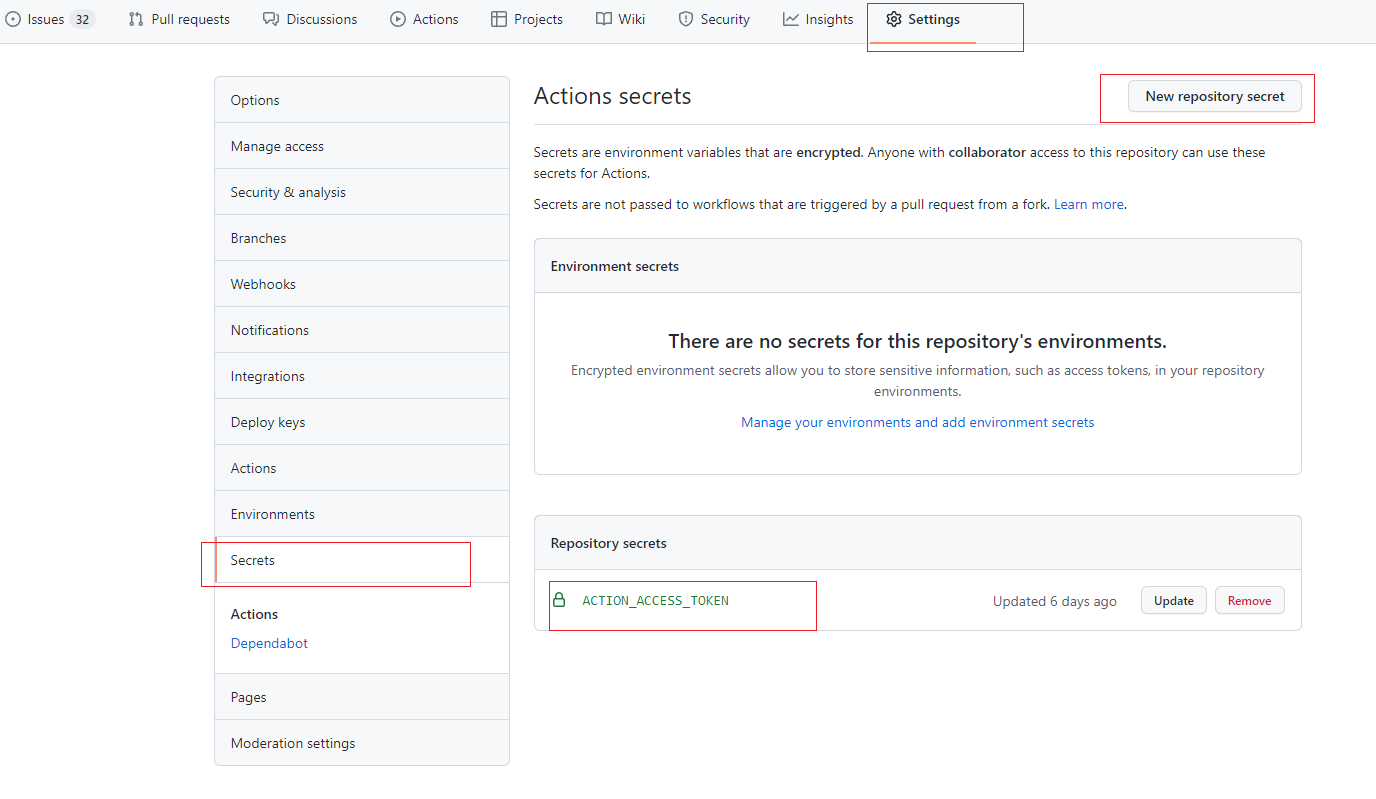Open the Learn more link
This screenshot has width=1376, height=799.
pos(1089,204)
